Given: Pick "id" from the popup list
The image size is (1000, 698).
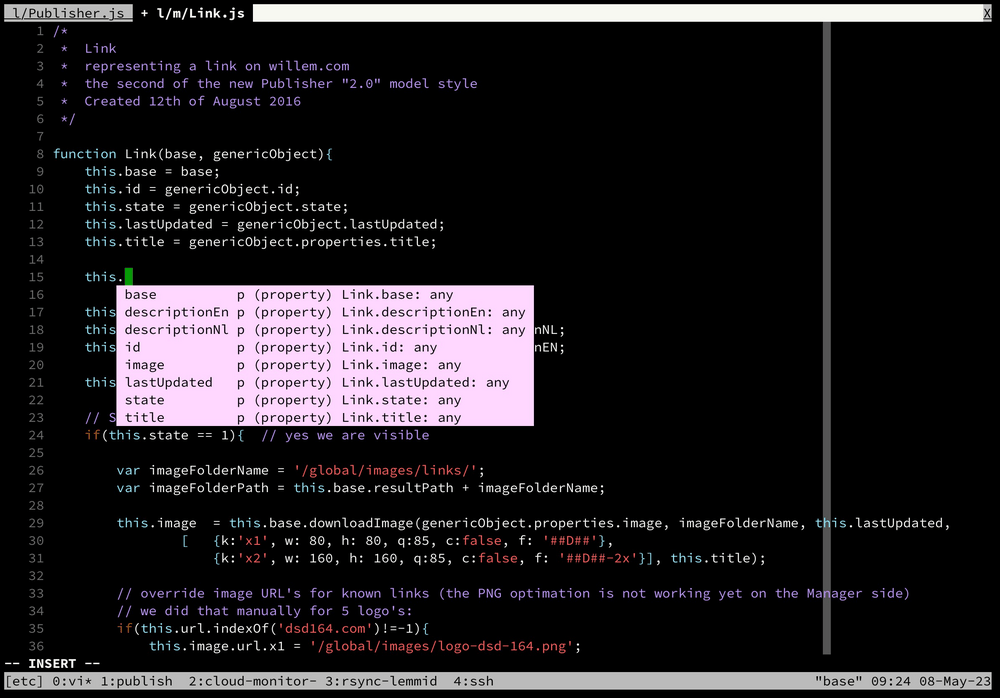Looking at the screenshot, I should coord(131,347).
